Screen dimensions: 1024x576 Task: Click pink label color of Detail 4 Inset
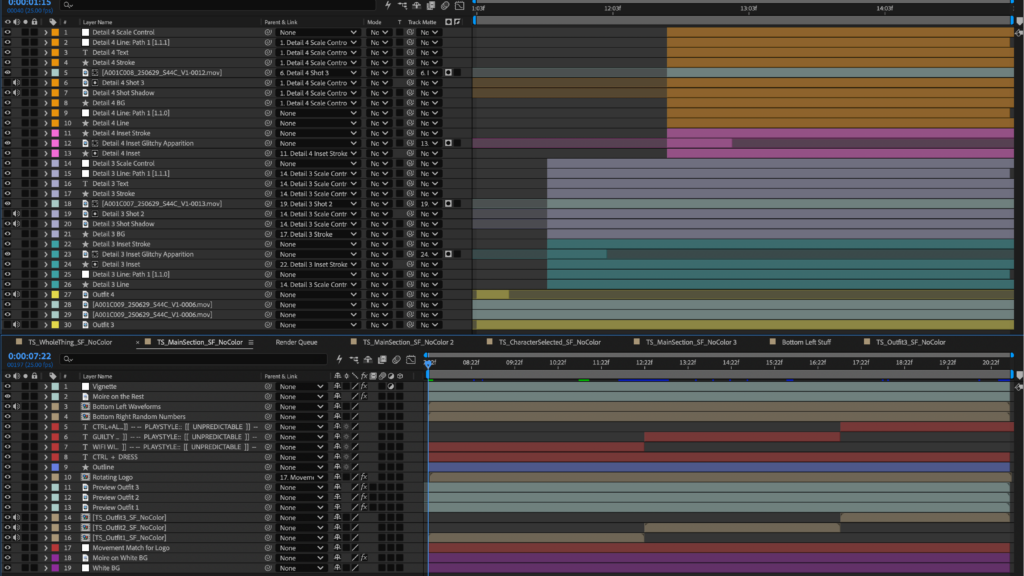coord(56,153)
